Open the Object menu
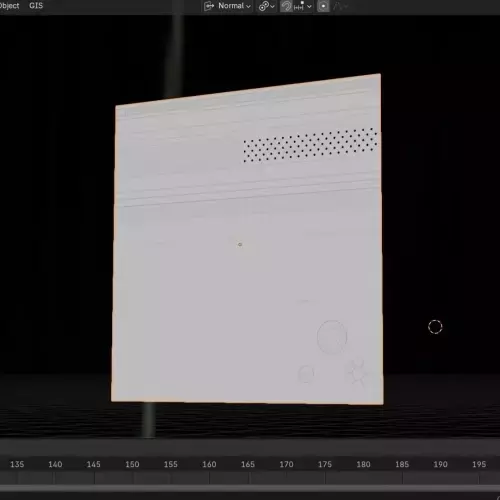Viewport: 500px width, 500px height. (10, 6)
